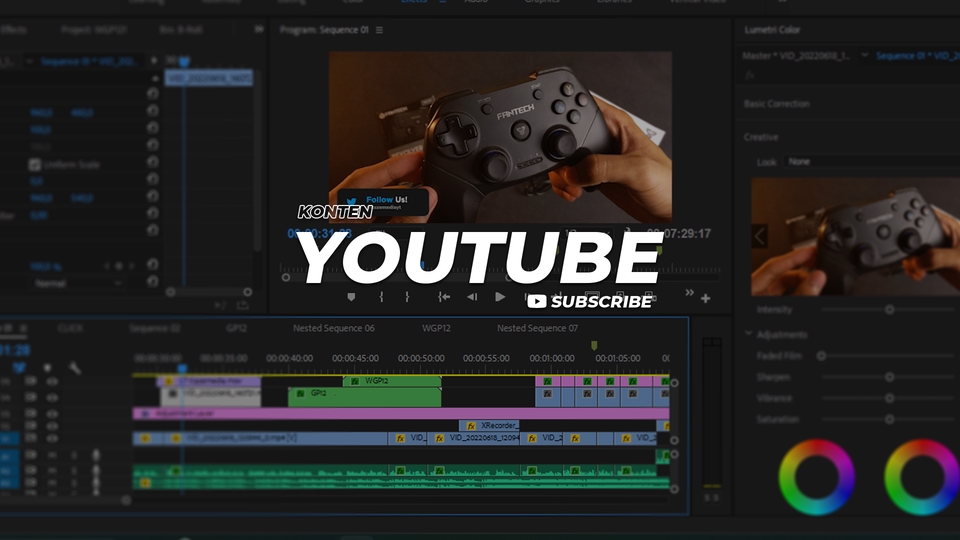Viewport: 960px width, 540px height.
Task: Solo the first audio track
Action: click(73, 455)
